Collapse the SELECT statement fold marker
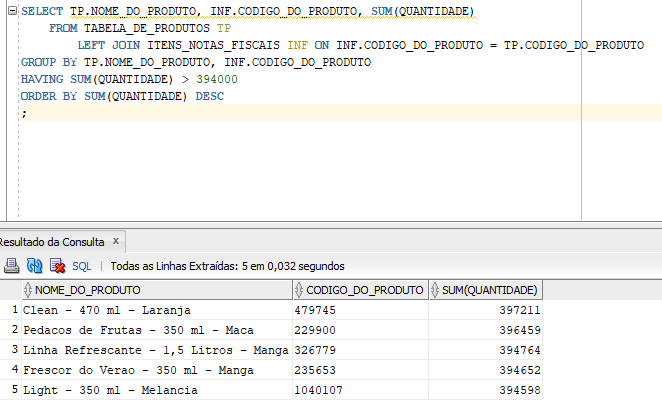The width and height of the screenshot is (662, 417). (x=12, y=11)
